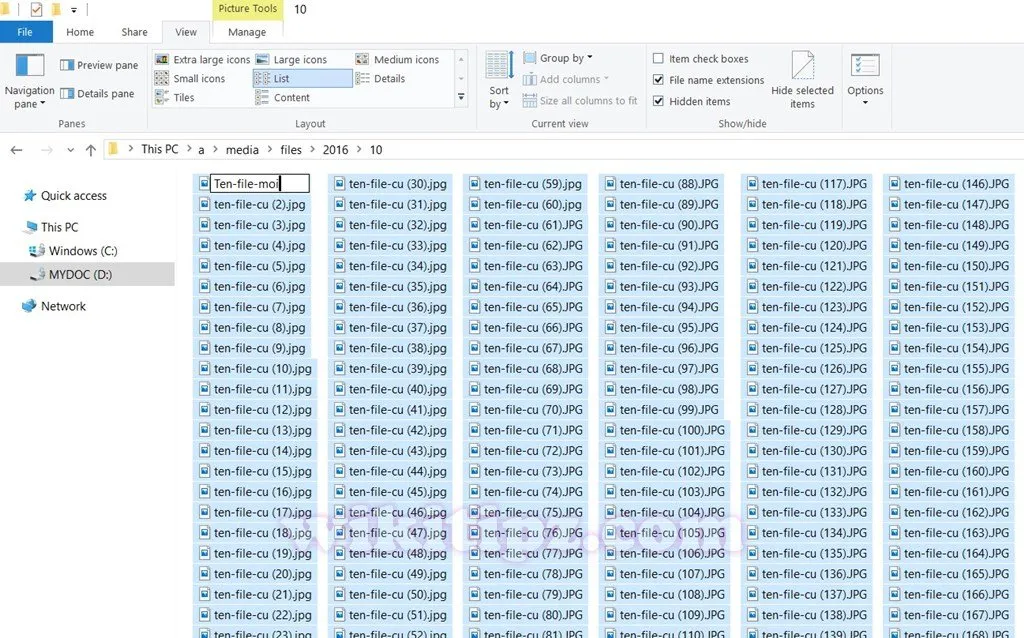
Task: Open Add columns dropdown
Action: pos(566,79)
